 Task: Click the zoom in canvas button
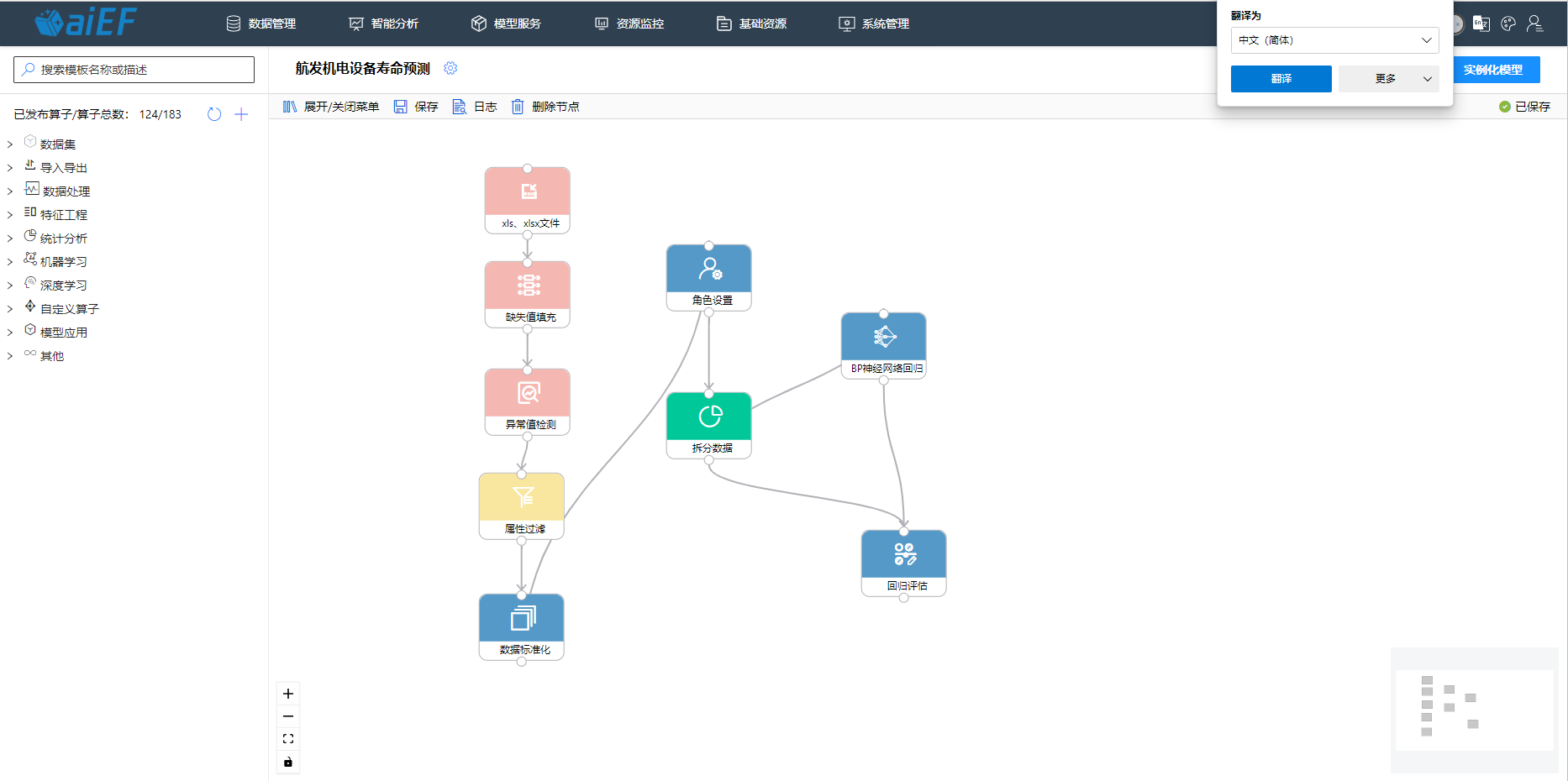(288, 694)
